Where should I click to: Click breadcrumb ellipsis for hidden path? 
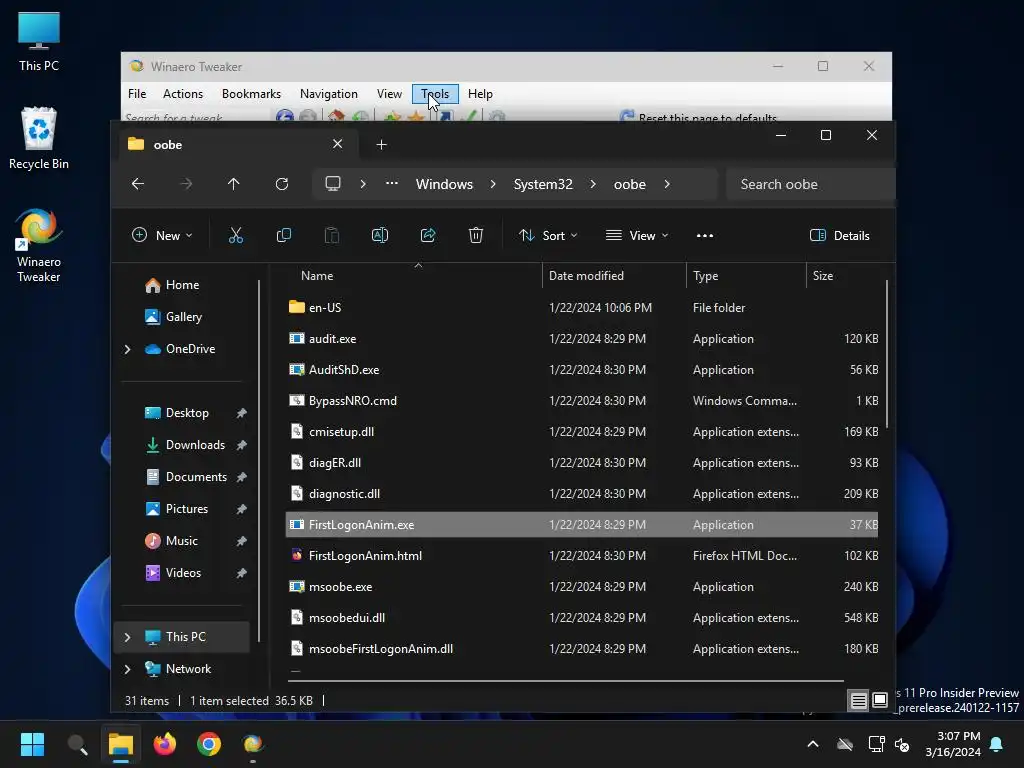(392, 184)
